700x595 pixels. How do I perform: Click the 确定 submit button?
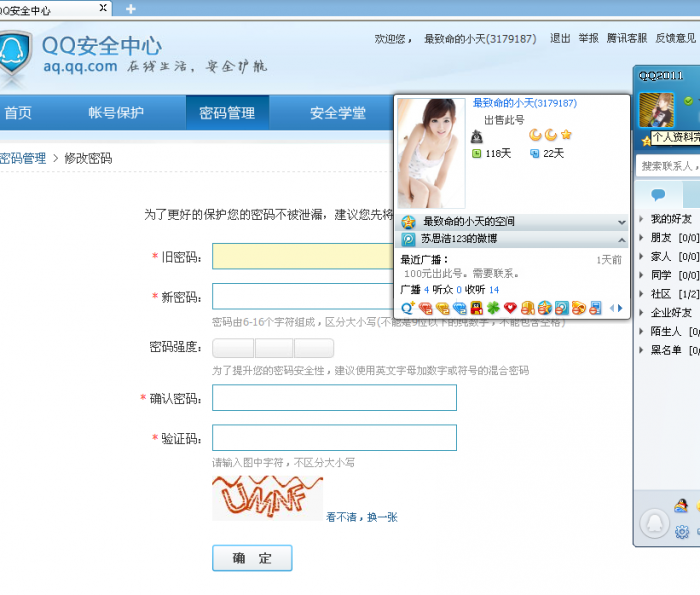tap(252, 558)
